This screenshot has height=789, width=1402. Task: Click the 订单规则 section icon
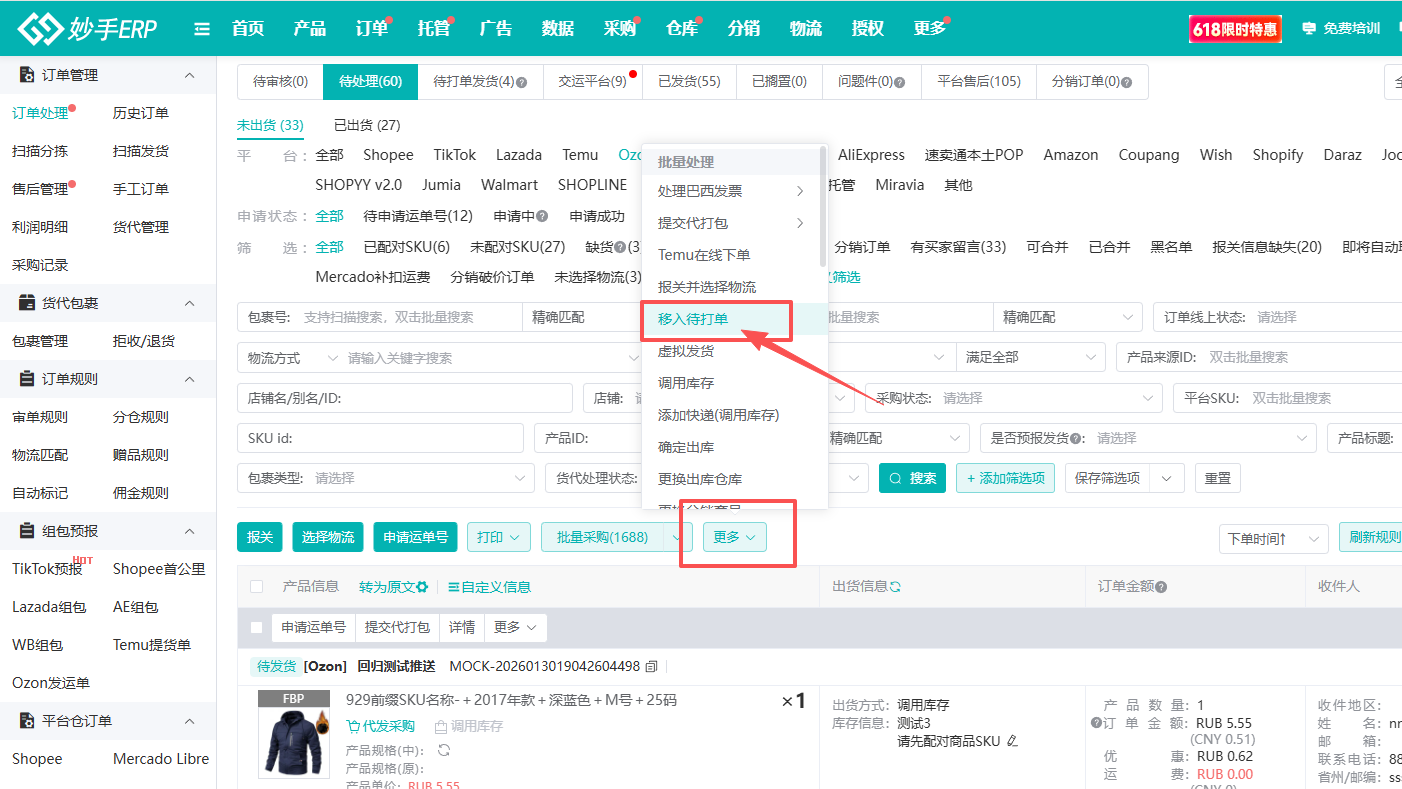pos(26,379)
